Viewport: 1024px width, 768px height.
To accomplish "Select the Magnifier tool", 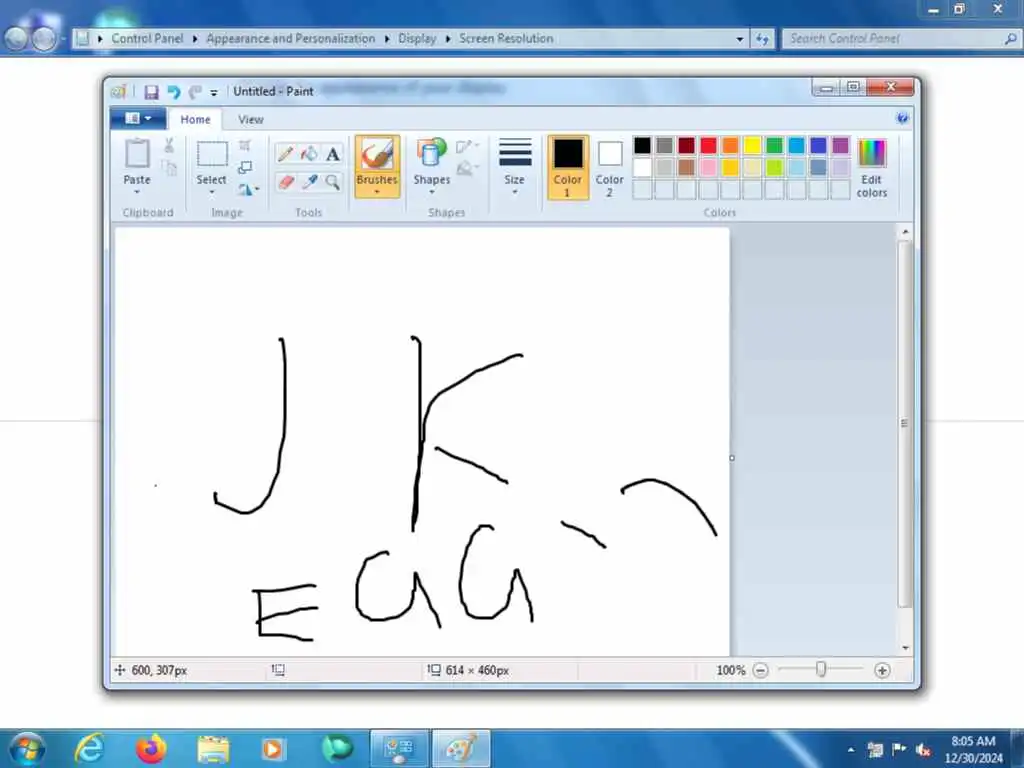I will click(x=332, y=182).
